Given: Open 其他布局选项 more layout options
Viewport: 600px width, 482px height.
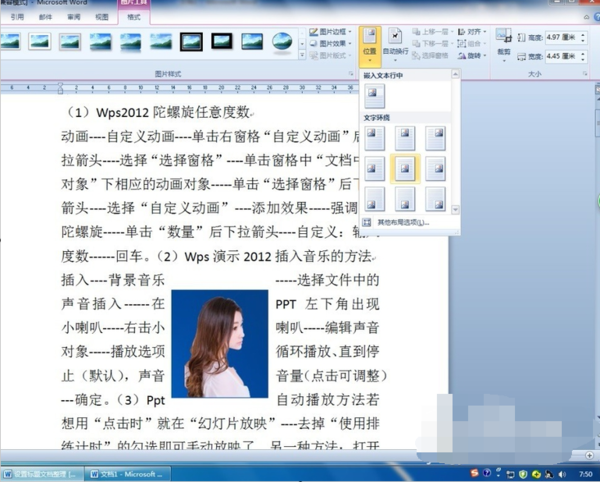Looking at the screenshot, I should coord(403,222).
